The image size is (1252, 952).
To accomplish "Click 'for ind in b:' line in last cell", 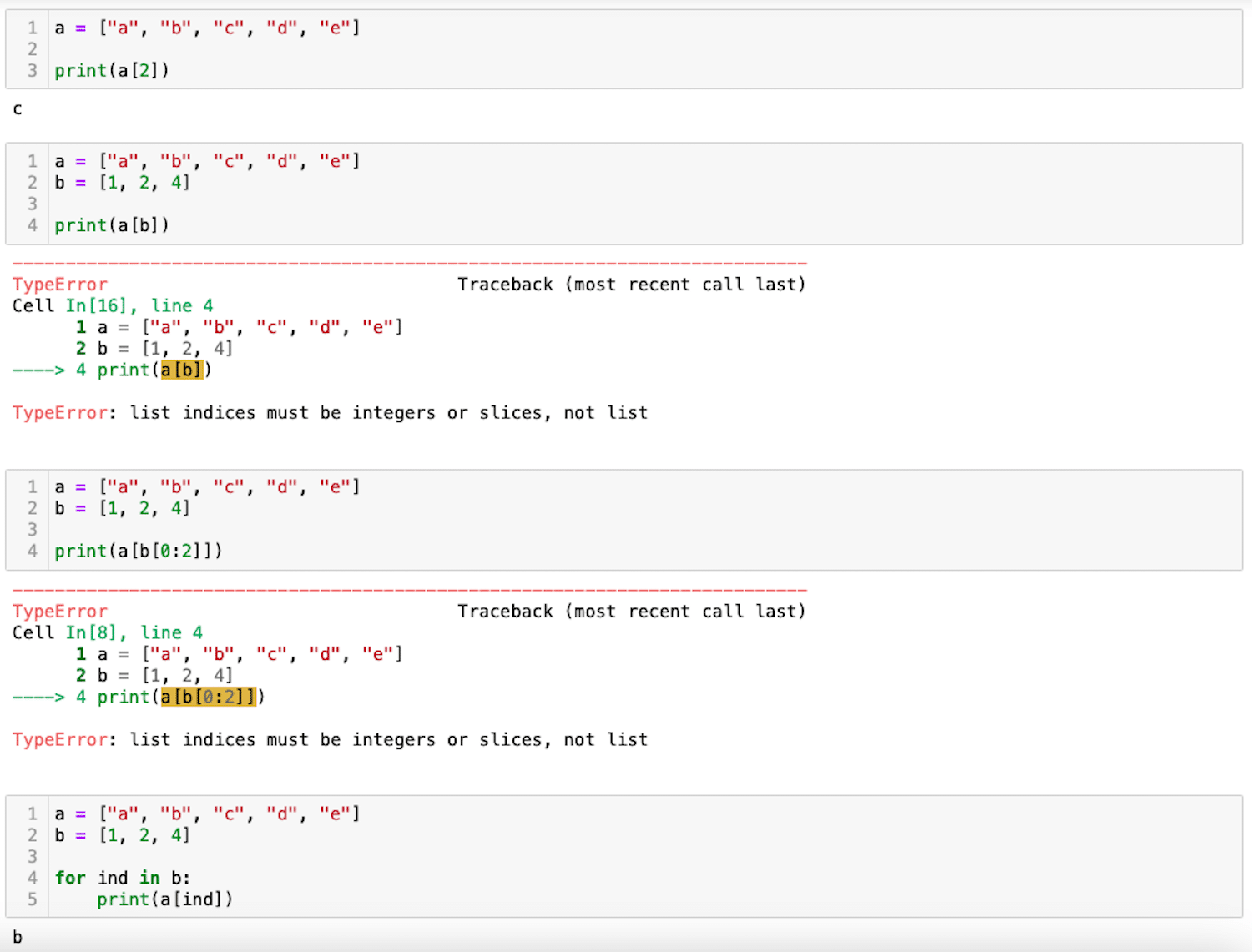I will 123,878.
